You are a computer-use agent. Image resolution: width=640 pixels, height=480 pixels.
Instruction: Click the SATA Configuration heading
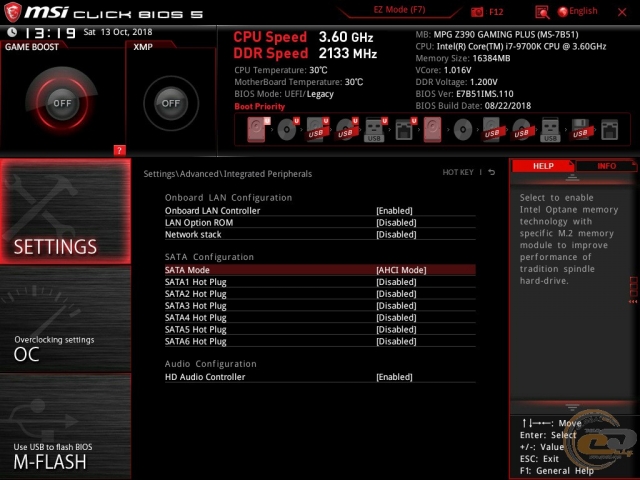[x=209, y=257]
